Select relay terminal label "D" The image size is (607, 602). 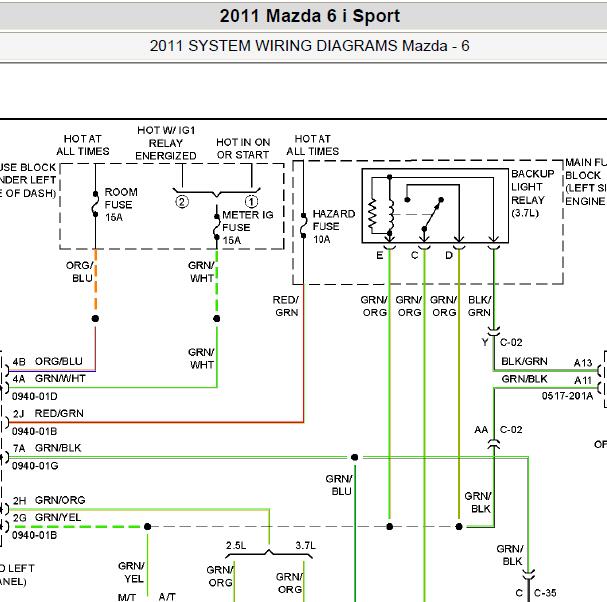pos(449,256)
